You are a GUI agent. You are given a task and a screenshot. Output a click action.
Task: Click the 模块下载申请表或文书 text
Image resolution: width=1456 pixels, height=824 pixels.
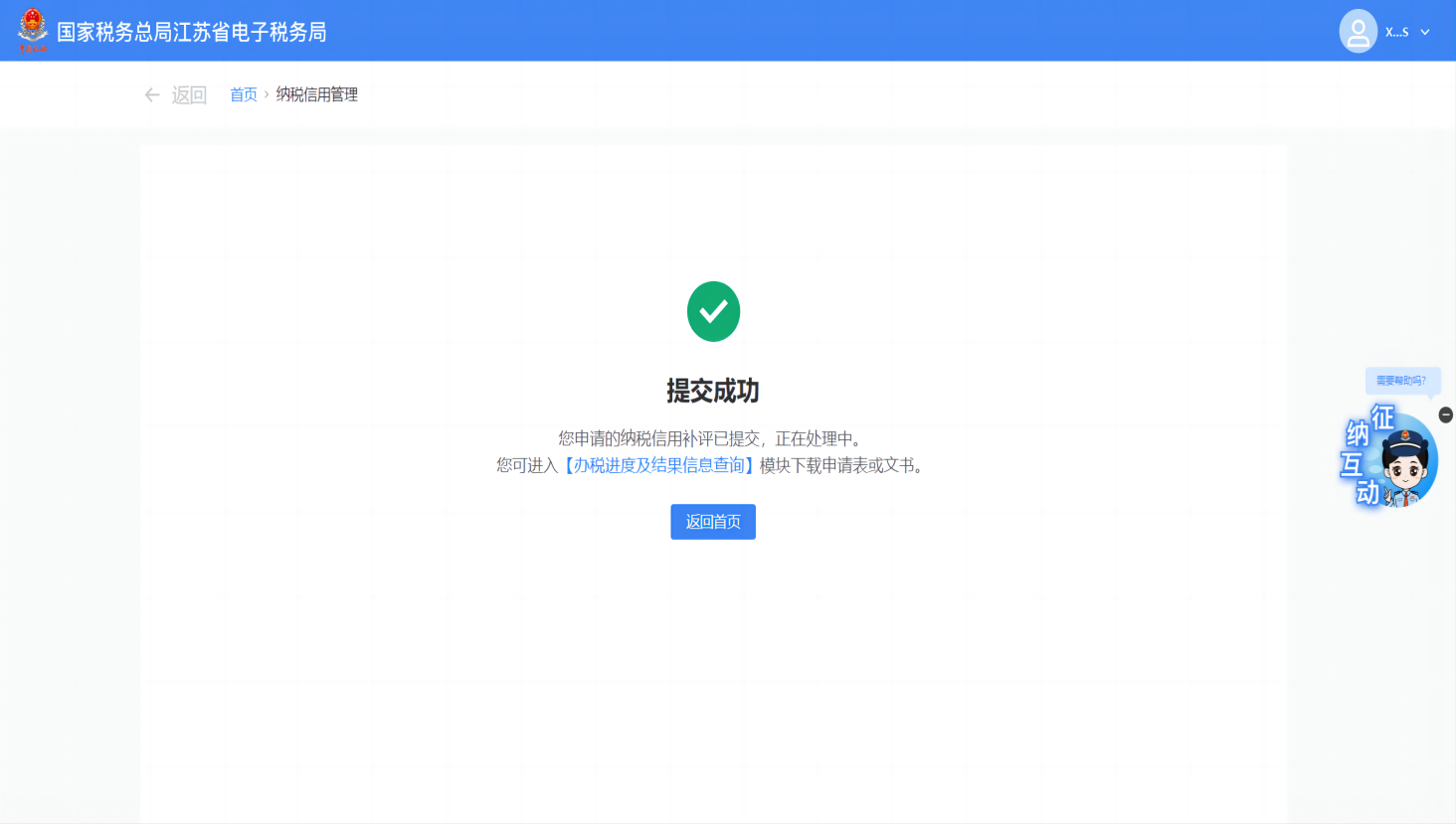click(841, 465)
